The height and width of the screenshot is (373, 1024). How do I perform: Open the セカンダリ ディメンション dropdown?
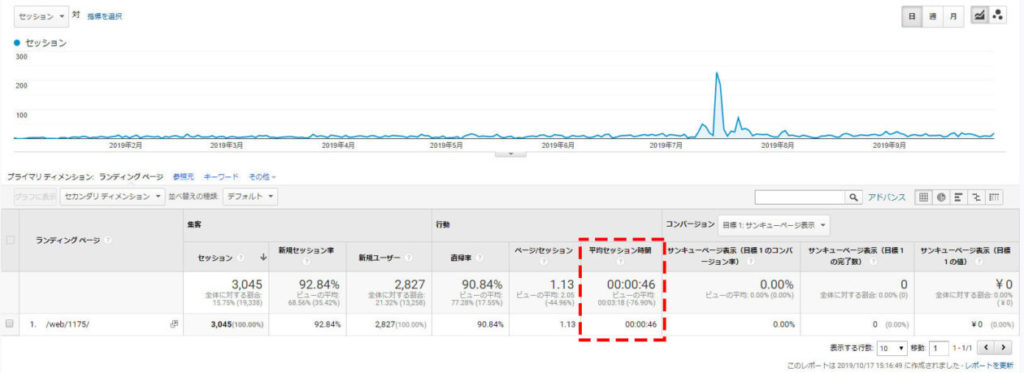(x=112, y=196)
